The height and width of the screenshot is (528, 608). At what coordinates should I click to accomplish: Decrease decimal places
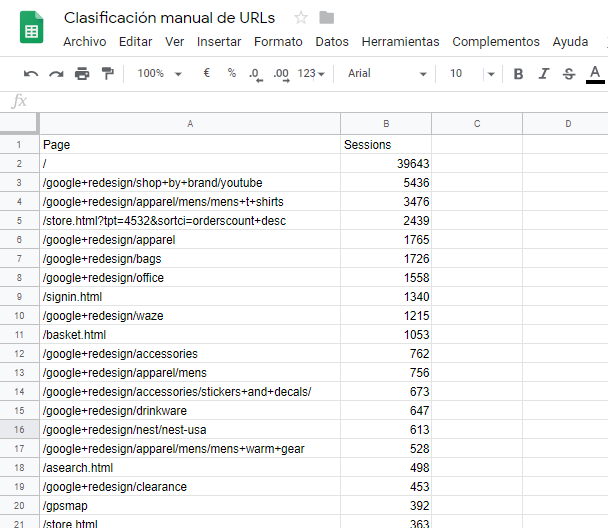pos(256,74)
